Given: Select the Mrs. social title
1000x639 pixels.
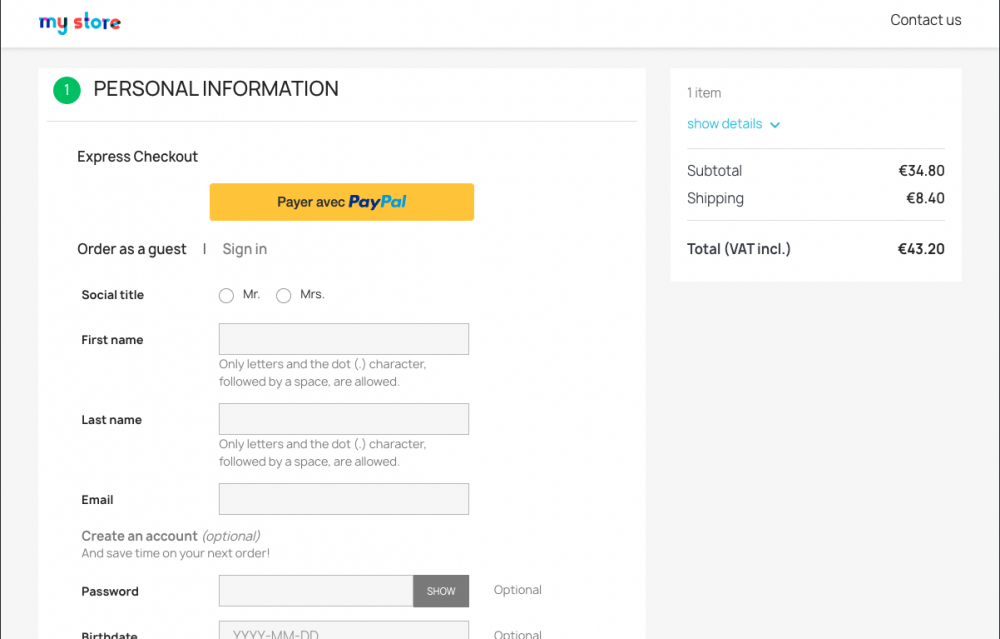Looking at the screenshot, I should (x=284, y=296).
